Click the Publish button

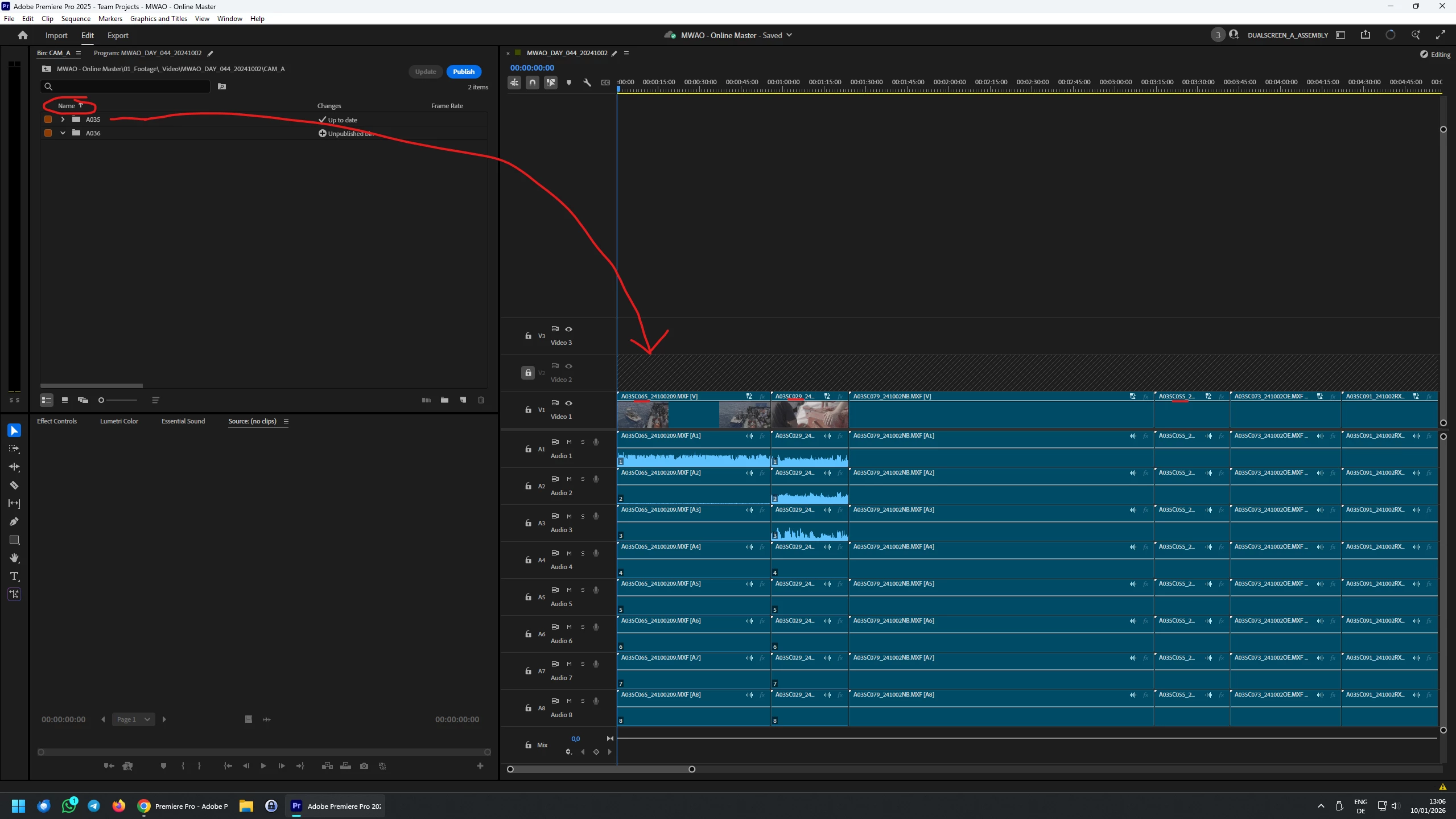464,72
